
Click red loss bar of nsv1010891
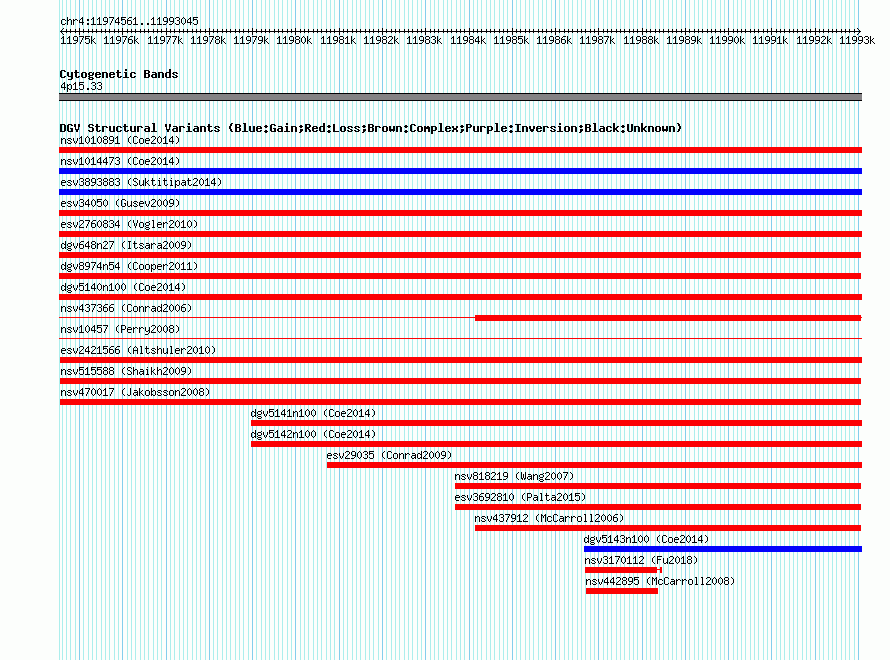tap(460, 150)
